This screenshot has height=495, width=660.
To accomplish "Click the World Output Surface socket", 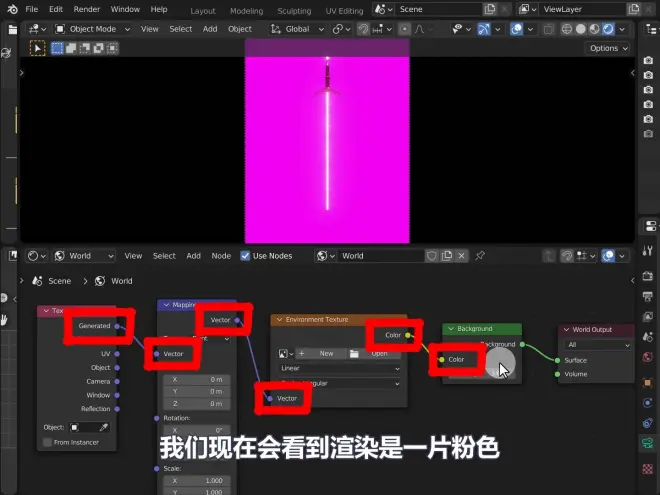I will [557, 360].
